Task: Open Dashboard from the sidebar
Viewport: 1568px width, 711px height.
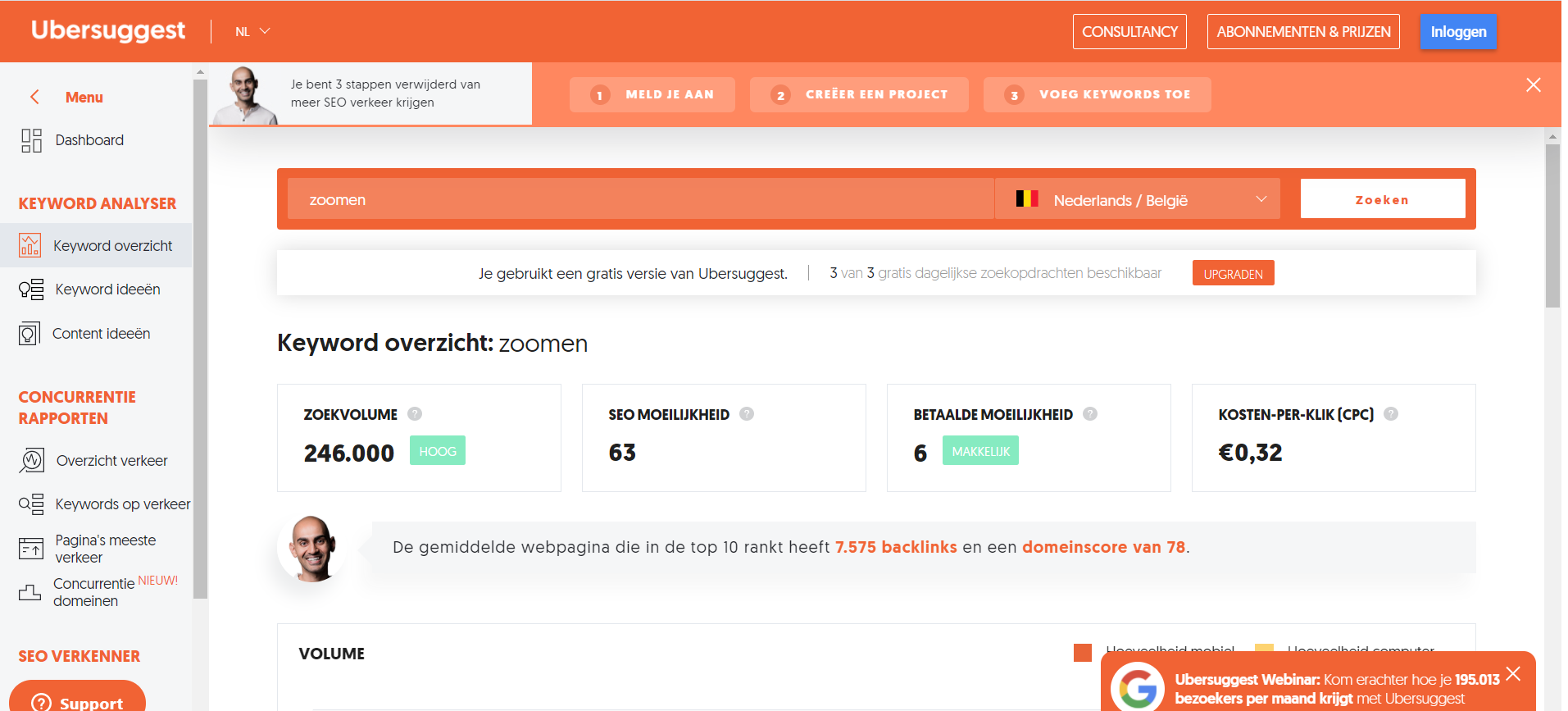Action: click(x=89, y=140)
